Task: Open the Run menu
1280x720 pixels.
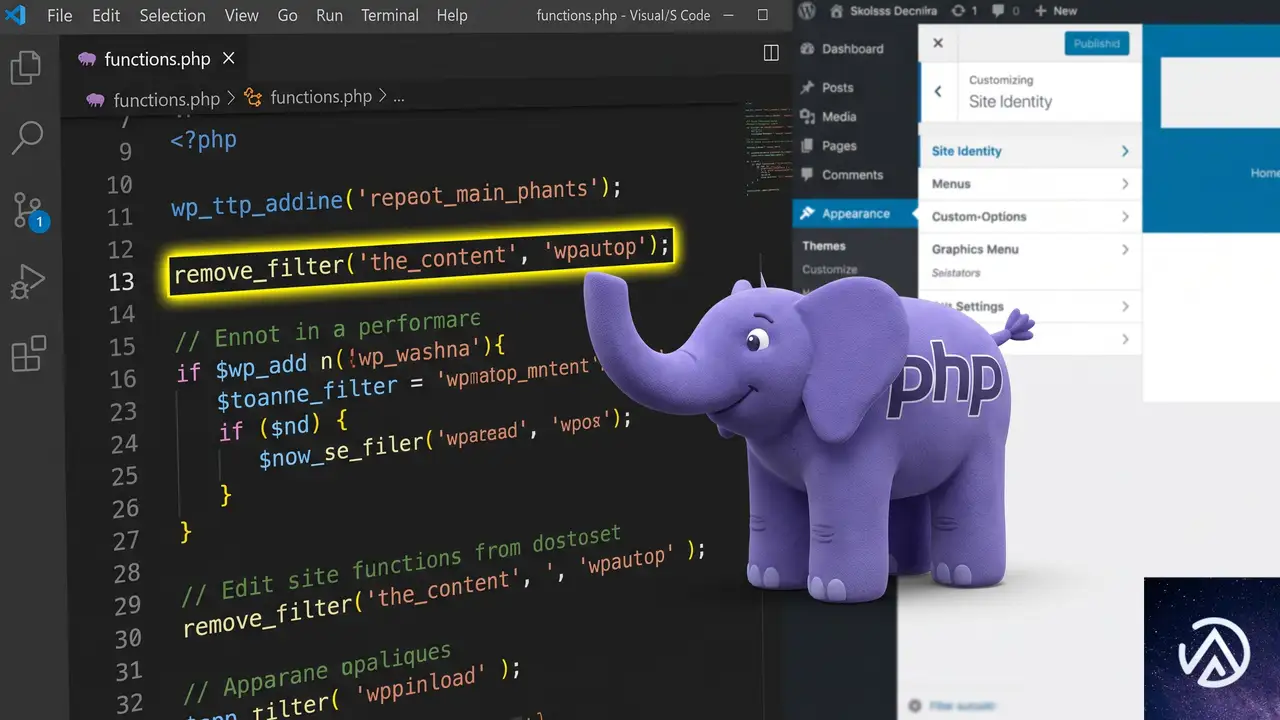Action: [x=330, y=15]
